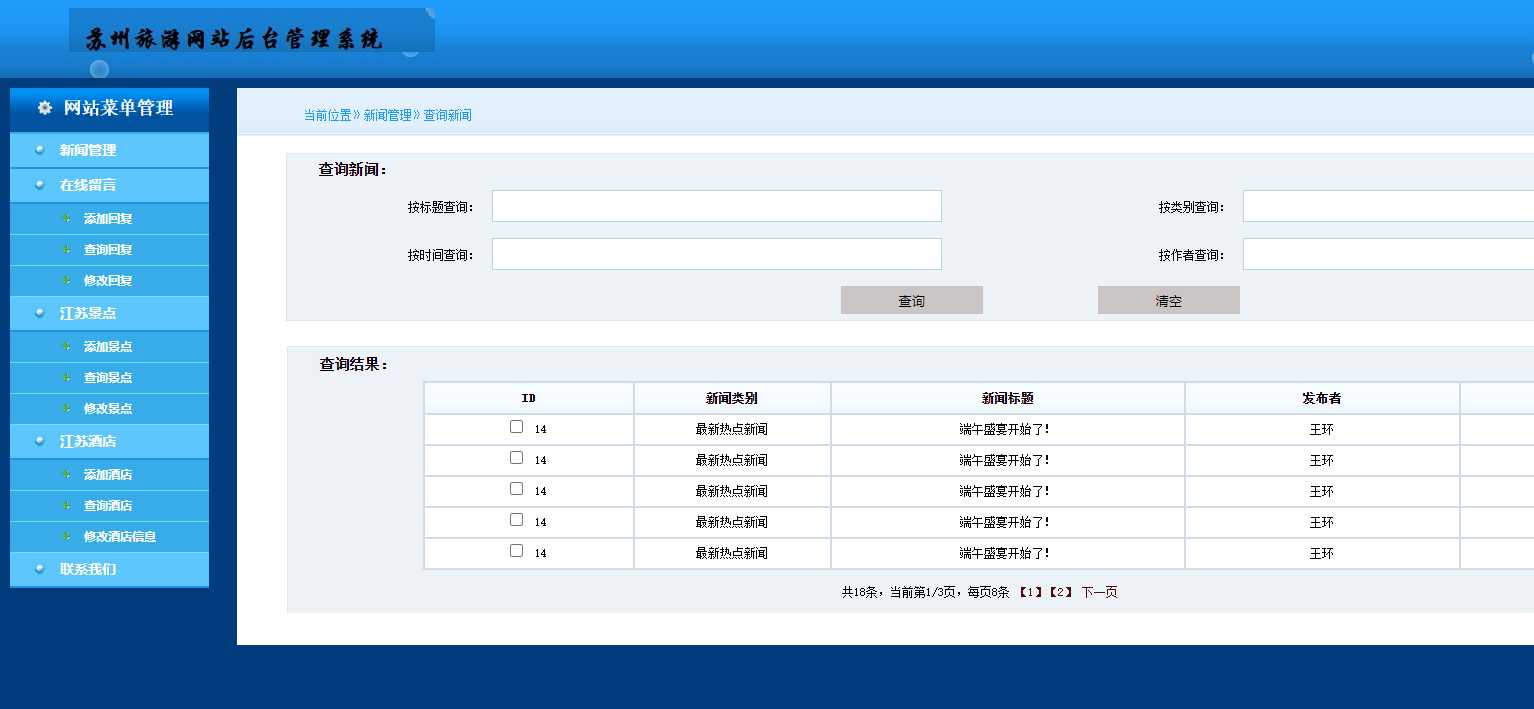The image size is (1534, 709).
Task: Focus the 按类别查询 input field
Action: click(1388, 206)
